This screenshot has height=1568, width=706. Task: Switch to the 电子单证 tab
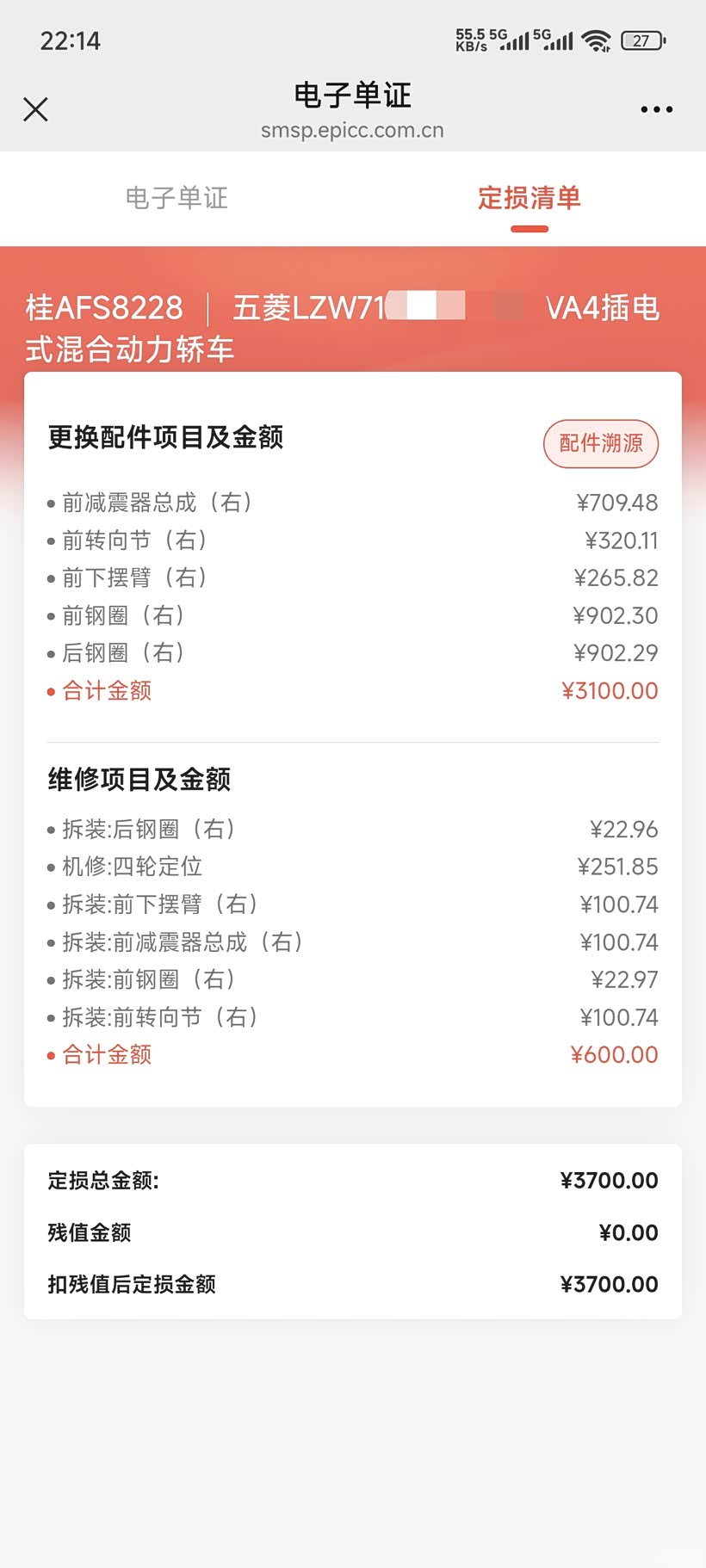click(176, 198)
